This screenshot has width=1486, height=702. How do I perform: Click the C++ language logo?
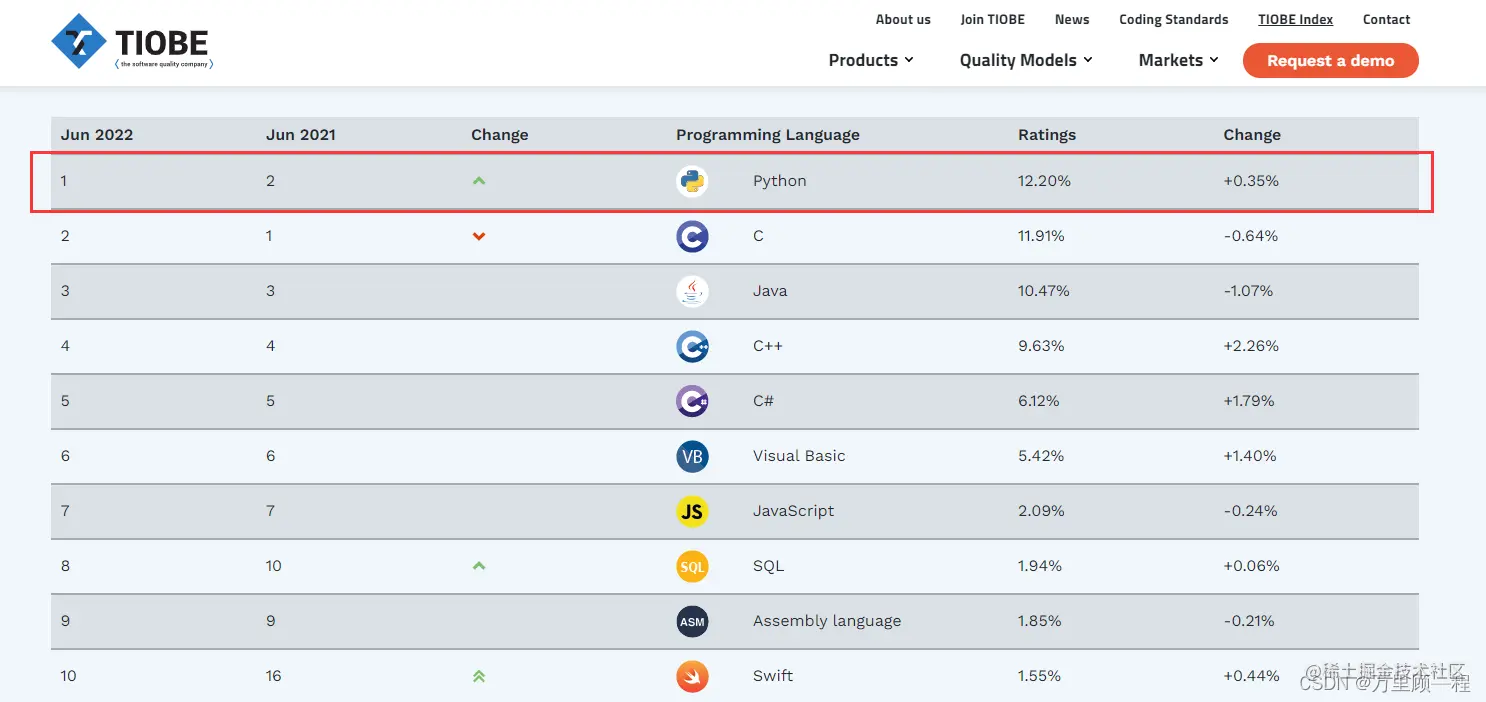692,346
